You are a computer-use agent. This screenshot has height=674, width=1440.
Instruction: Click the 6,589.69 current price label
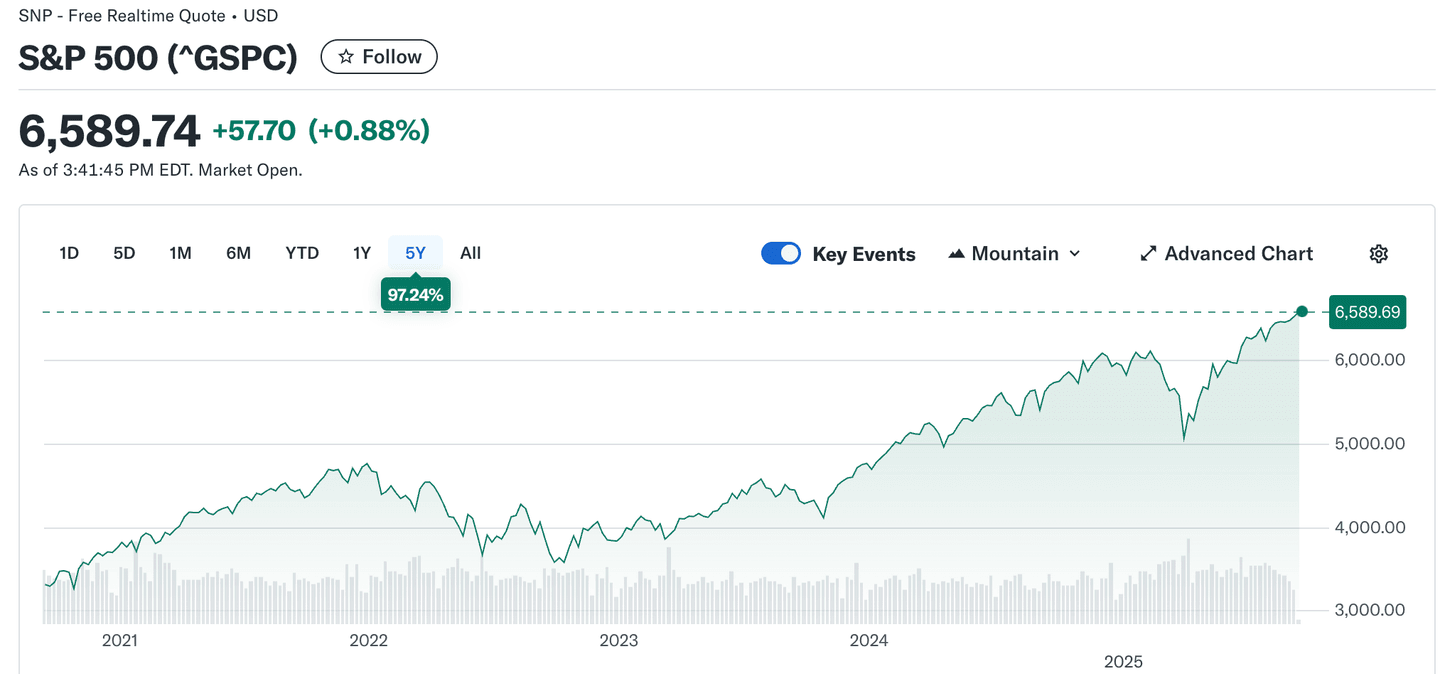click(1366, 313)
